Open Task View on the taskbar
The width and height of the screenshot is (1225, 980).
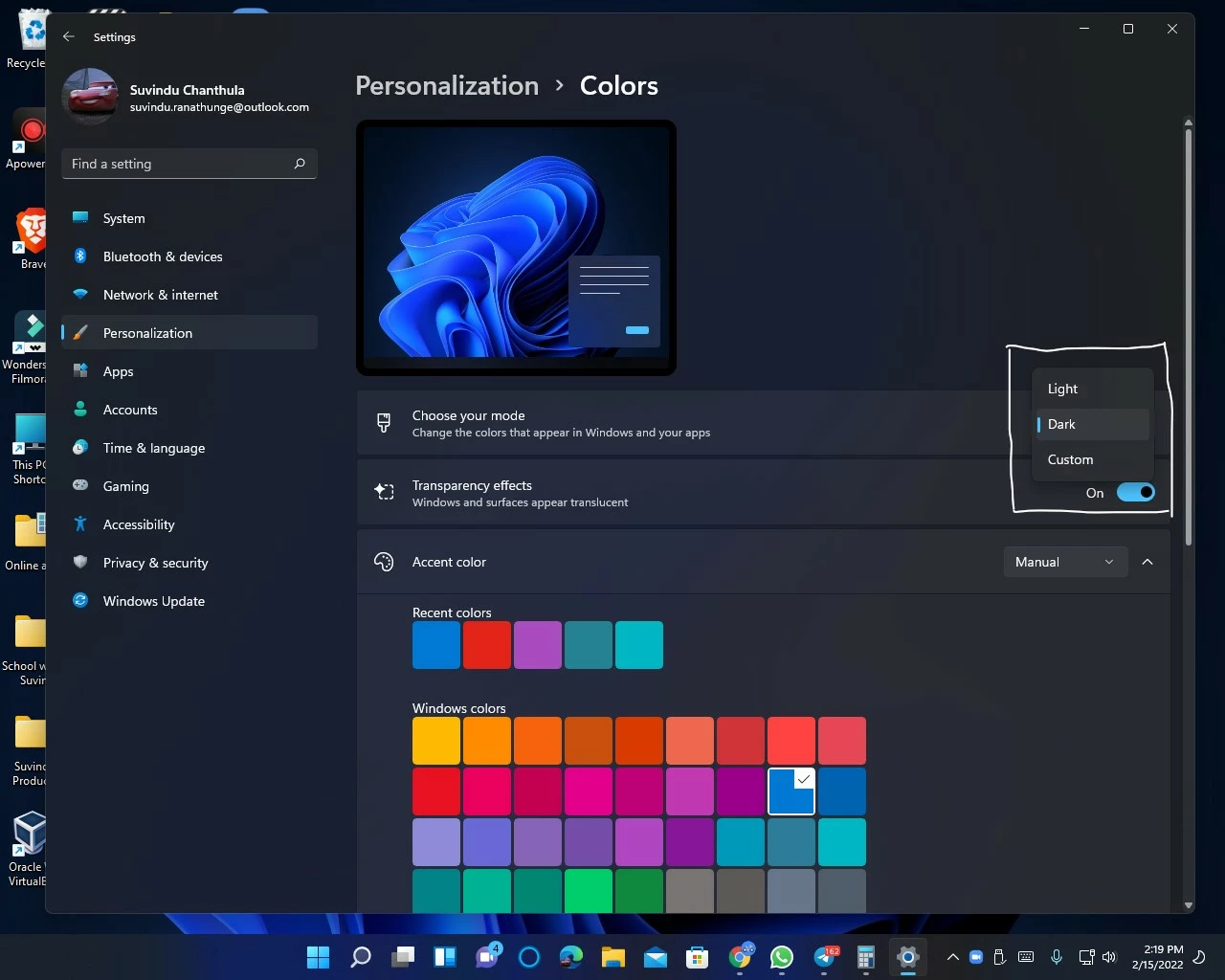pos(403,957)
